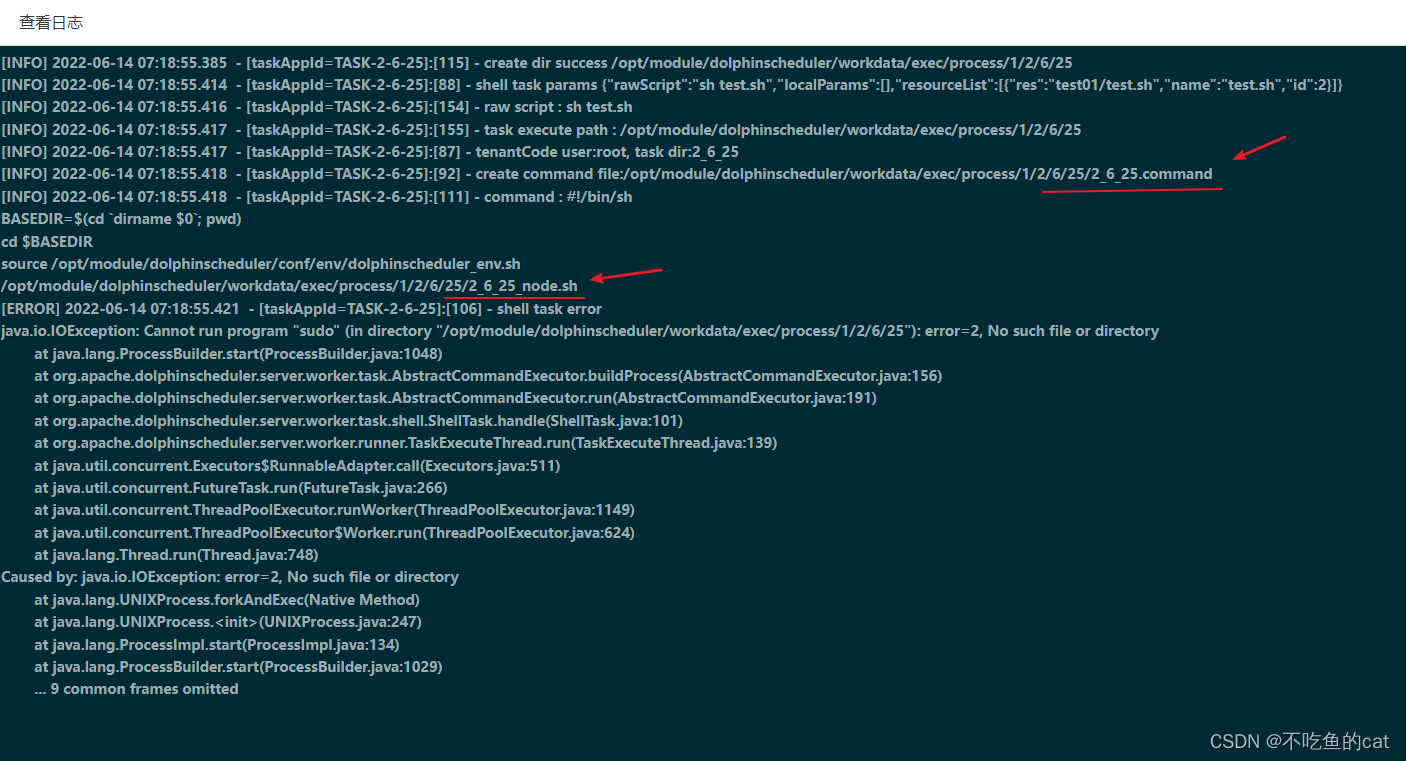Select the '[ERROR] shell task error' line
The width and height of the screenshot is (1406, 761).
pyautogui.click(x=302, y=309)
